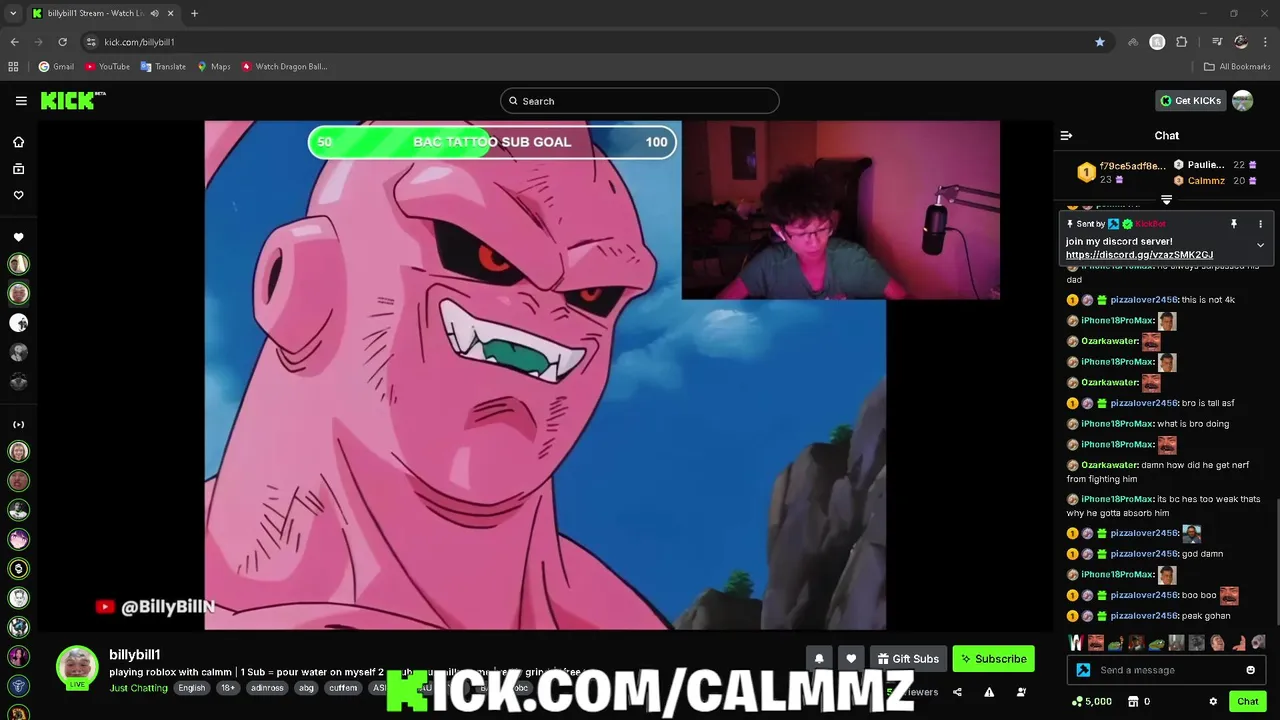
Task: Open chat settings gear icon
Action: pyautogui.click(x=1213, y=702)
